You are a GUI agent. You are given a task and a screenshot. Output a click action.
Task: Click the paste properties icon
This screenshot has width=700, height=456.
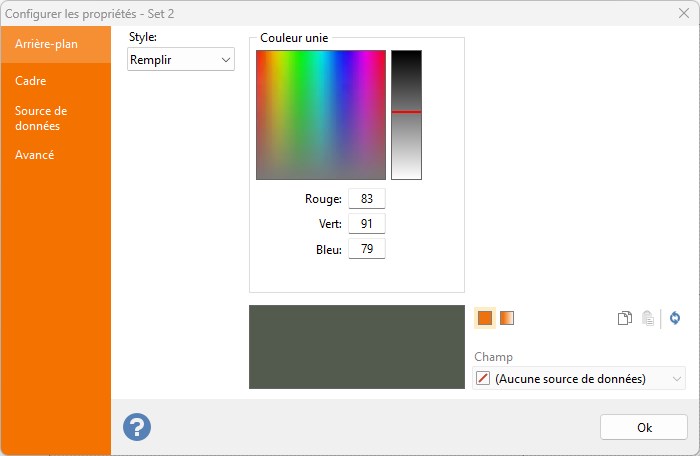pyautogui.click(x=648, y=318)
